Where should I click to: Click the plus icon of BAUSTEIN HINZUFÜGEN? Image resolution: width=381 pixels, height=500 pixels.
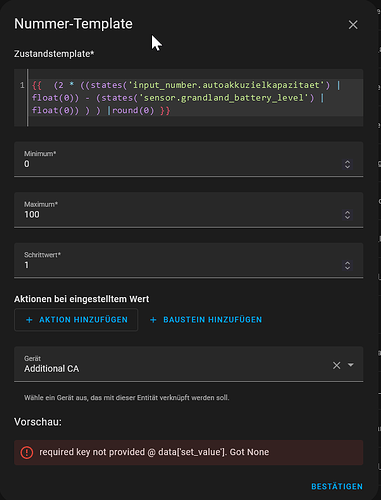(153, 320)
